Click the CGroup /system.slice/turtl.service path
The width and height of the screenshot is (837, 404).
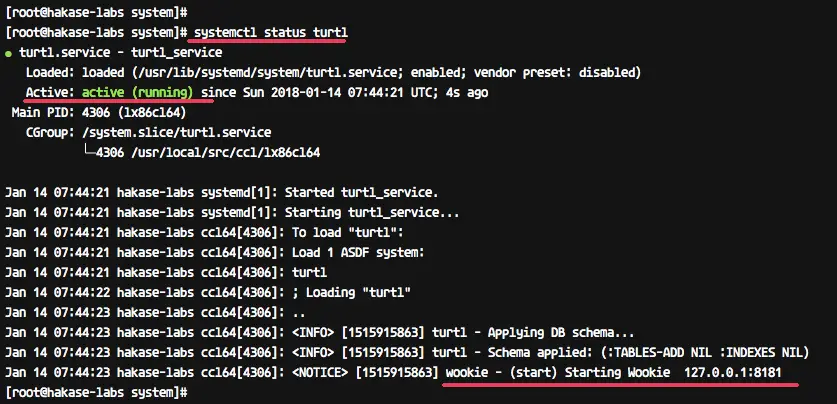[176, 132]
